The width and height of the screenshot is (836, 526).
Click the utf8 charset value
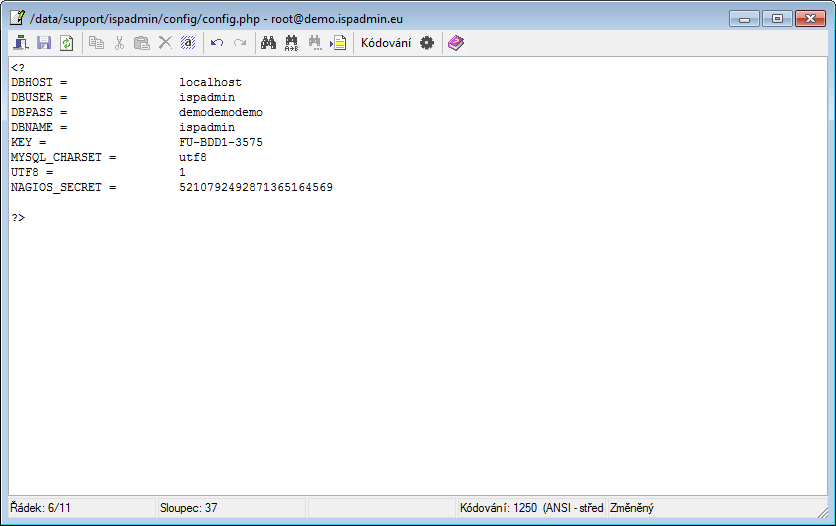click(192, 157)
